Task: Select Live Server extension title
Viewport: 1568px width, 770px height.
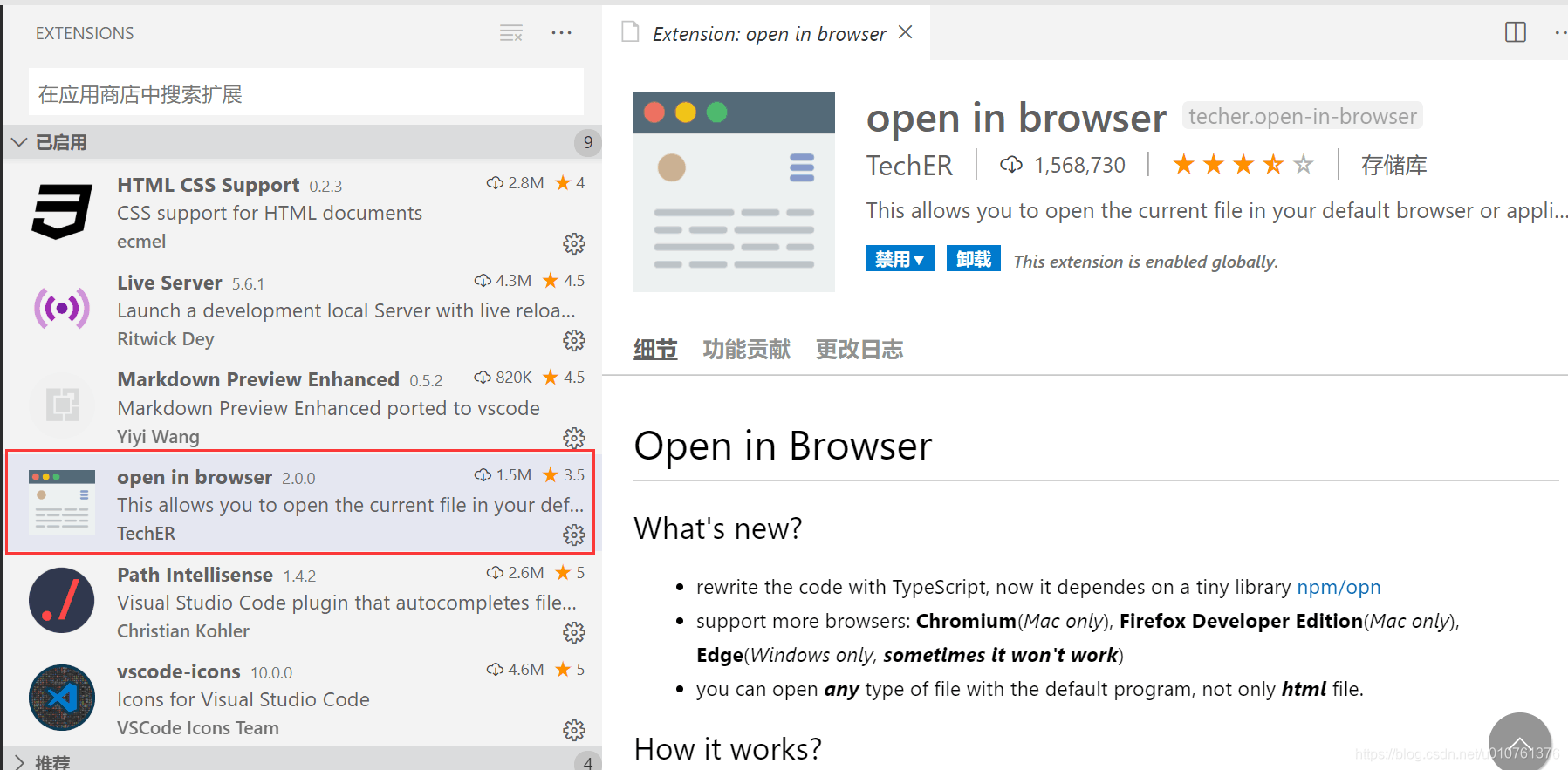Action: click(169, 283)
